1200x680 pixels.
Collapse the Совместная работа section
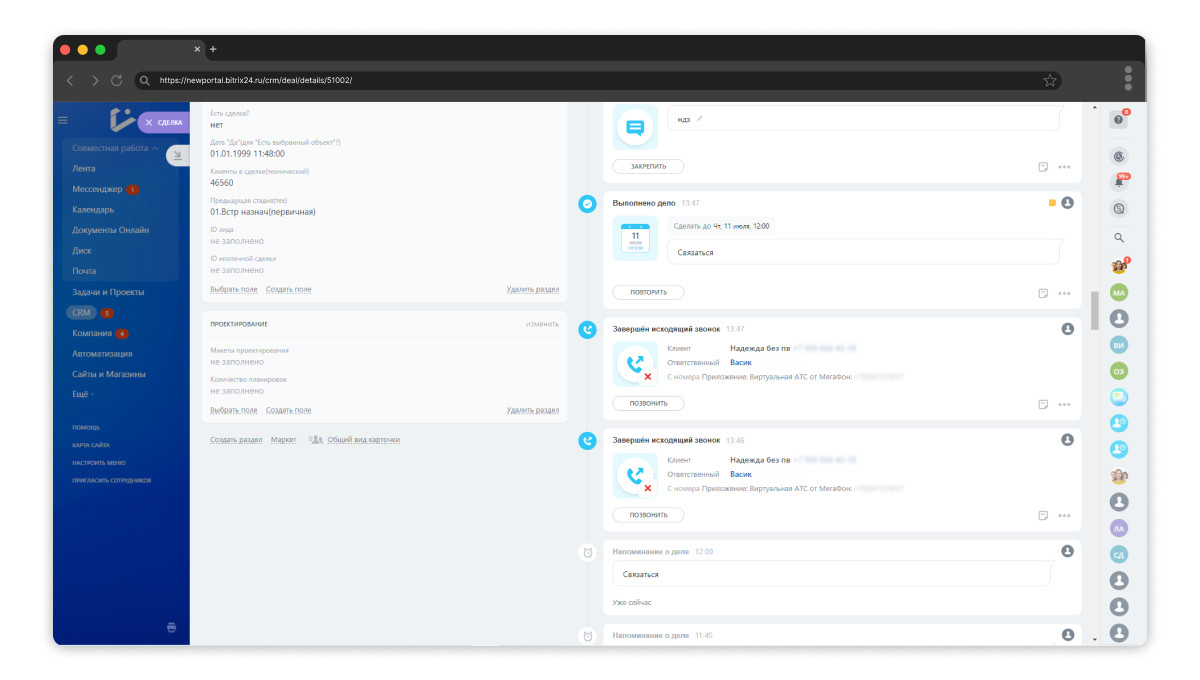pyautogui.click(x=115, y=148)
